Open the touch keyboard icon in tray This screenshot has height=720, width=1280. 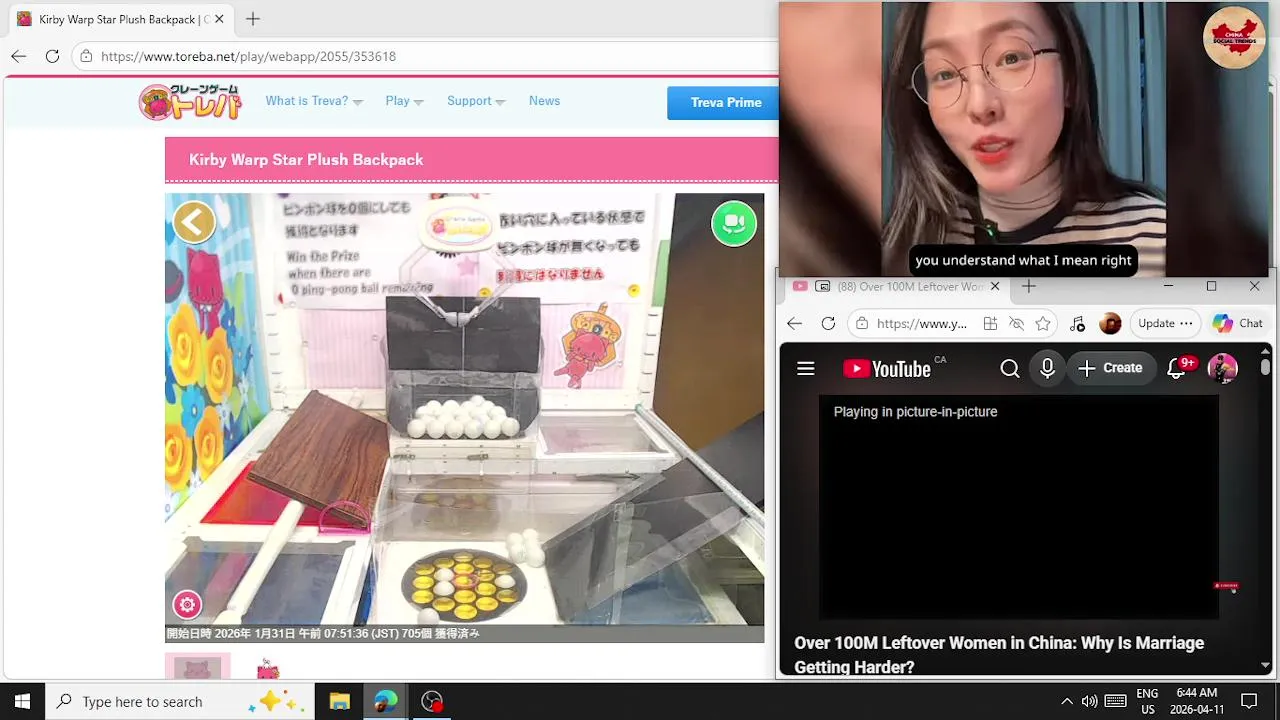tap(1116, 701)
